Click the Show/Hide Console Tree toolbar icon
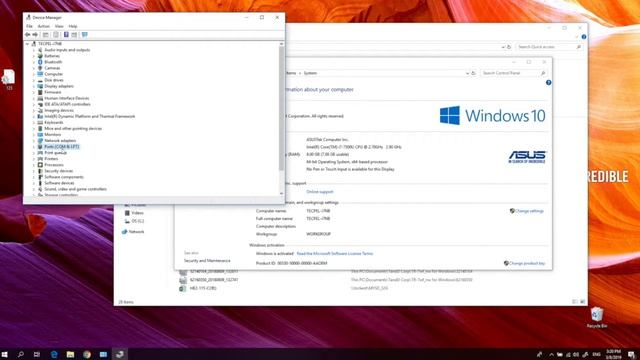The height and width of the screenshot is (360, 640). point(46,35)
